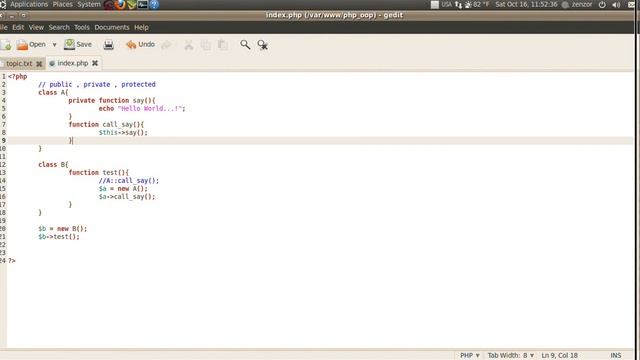Open the Edit menu
Screen dimensions: 640x360
point(18,27)
